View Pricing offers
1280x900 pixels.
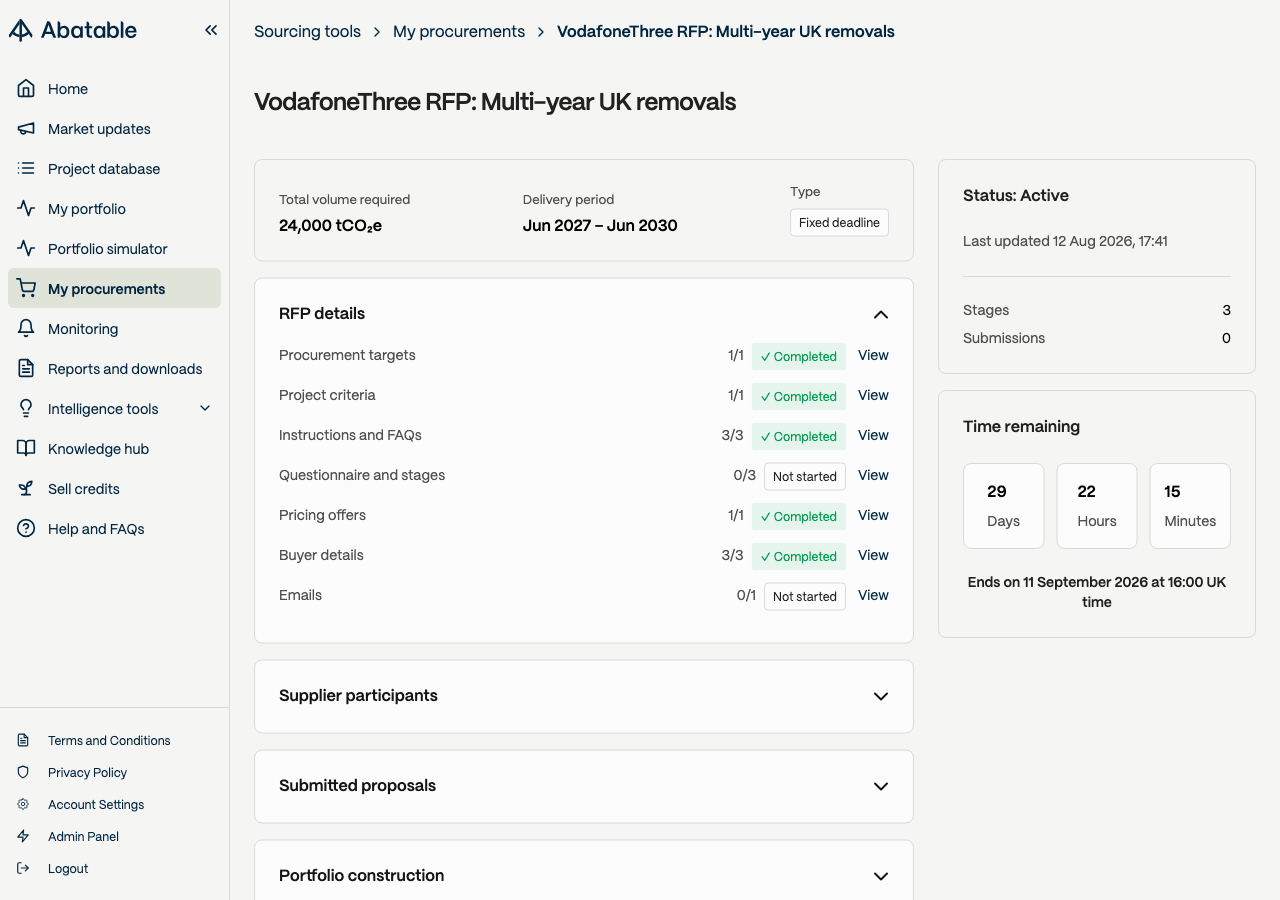873,515
